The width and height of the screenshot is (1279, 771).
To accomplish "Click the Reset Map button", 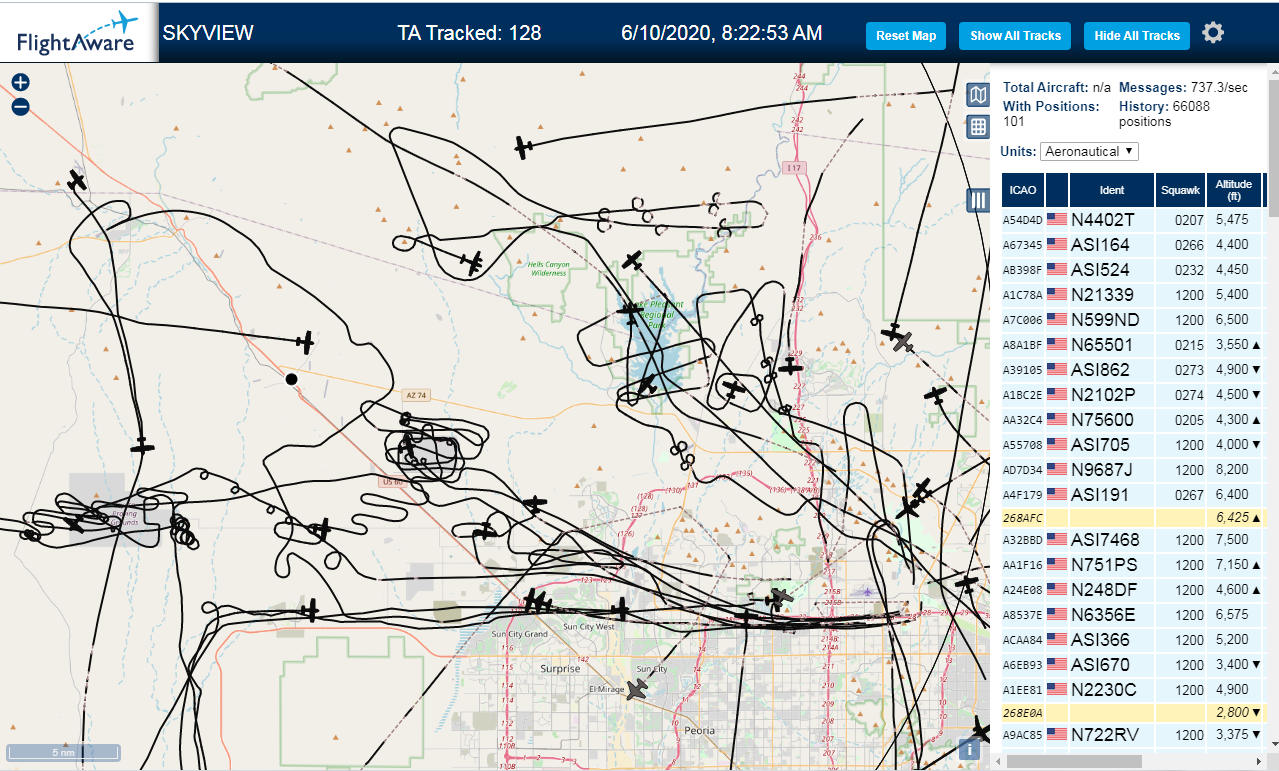I will (x=906, y=36).
